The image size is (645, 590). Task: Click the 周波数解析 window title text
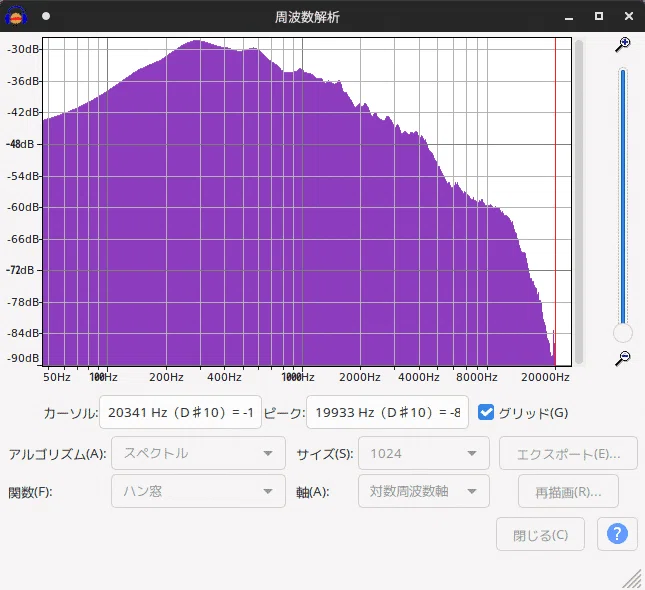point(307,17)
